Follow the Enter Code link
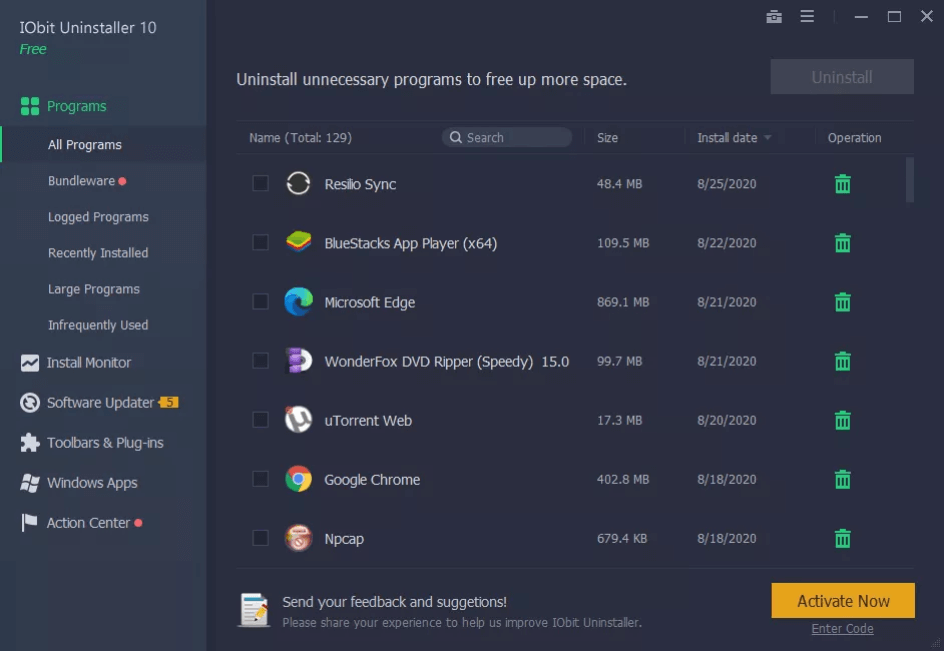Viewport: 944px width, 651px height. (842, 629)
